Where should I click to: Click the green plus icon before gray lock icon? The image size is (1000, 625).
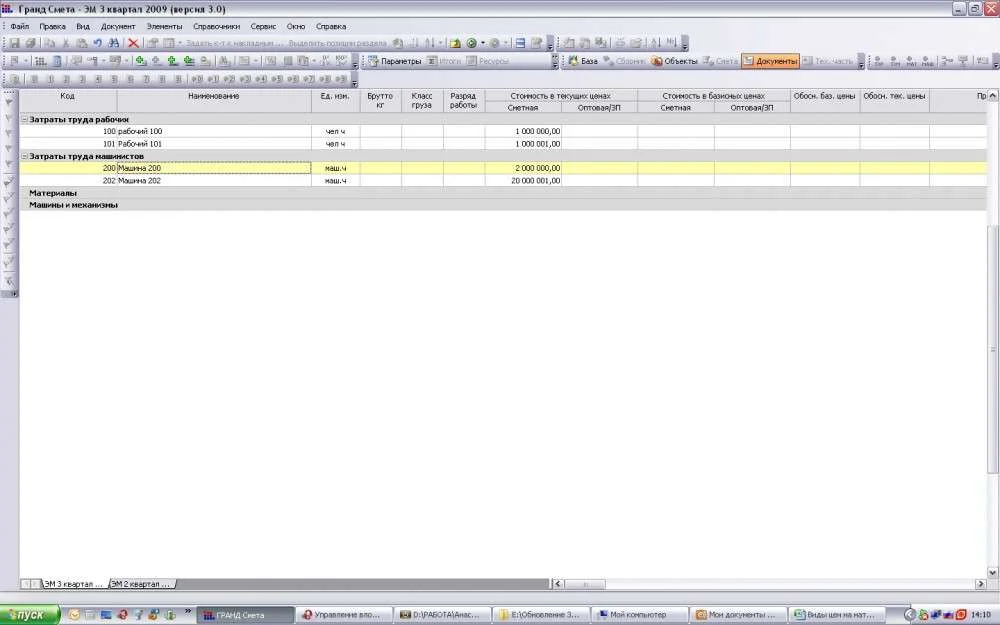pyautogui.click(x=189, y=61)
